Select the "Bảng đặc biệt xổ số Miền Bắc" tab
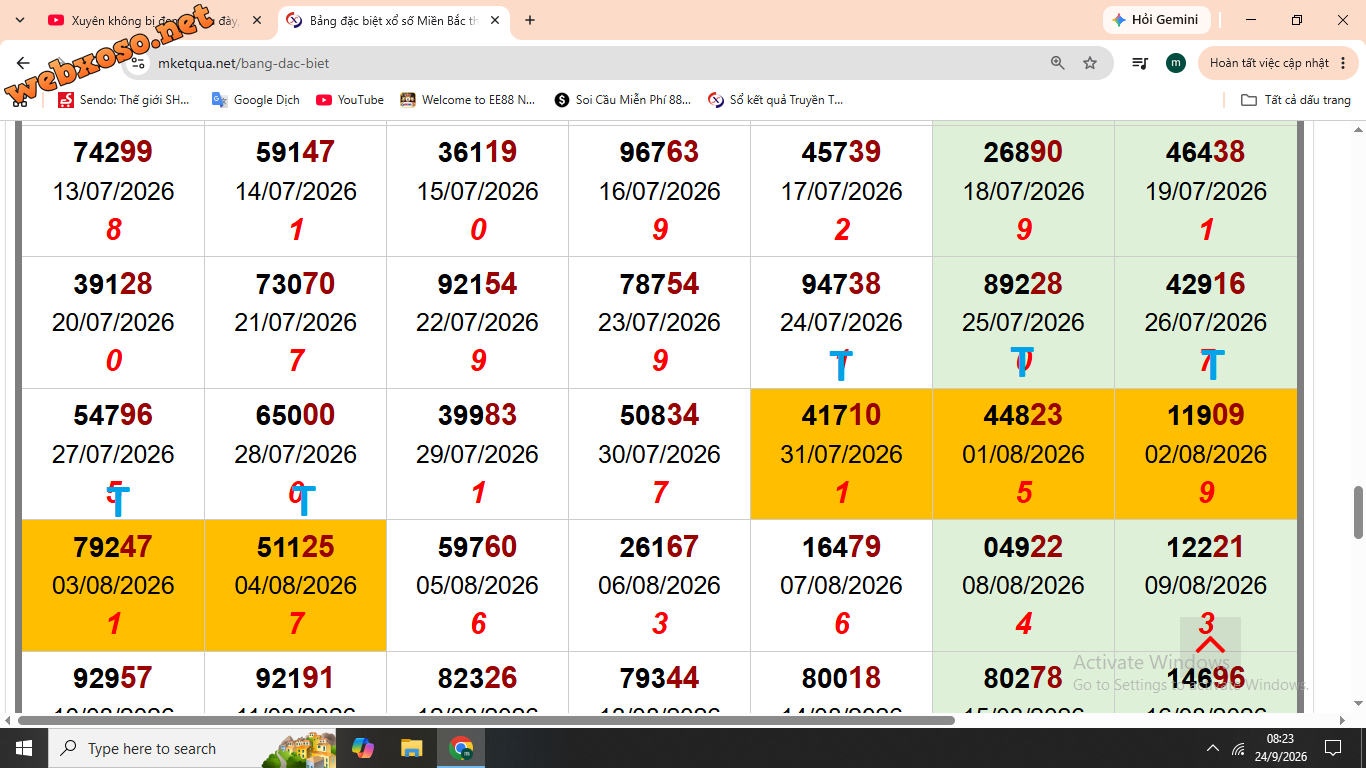1366x768 pixels. tap(392, 20)
